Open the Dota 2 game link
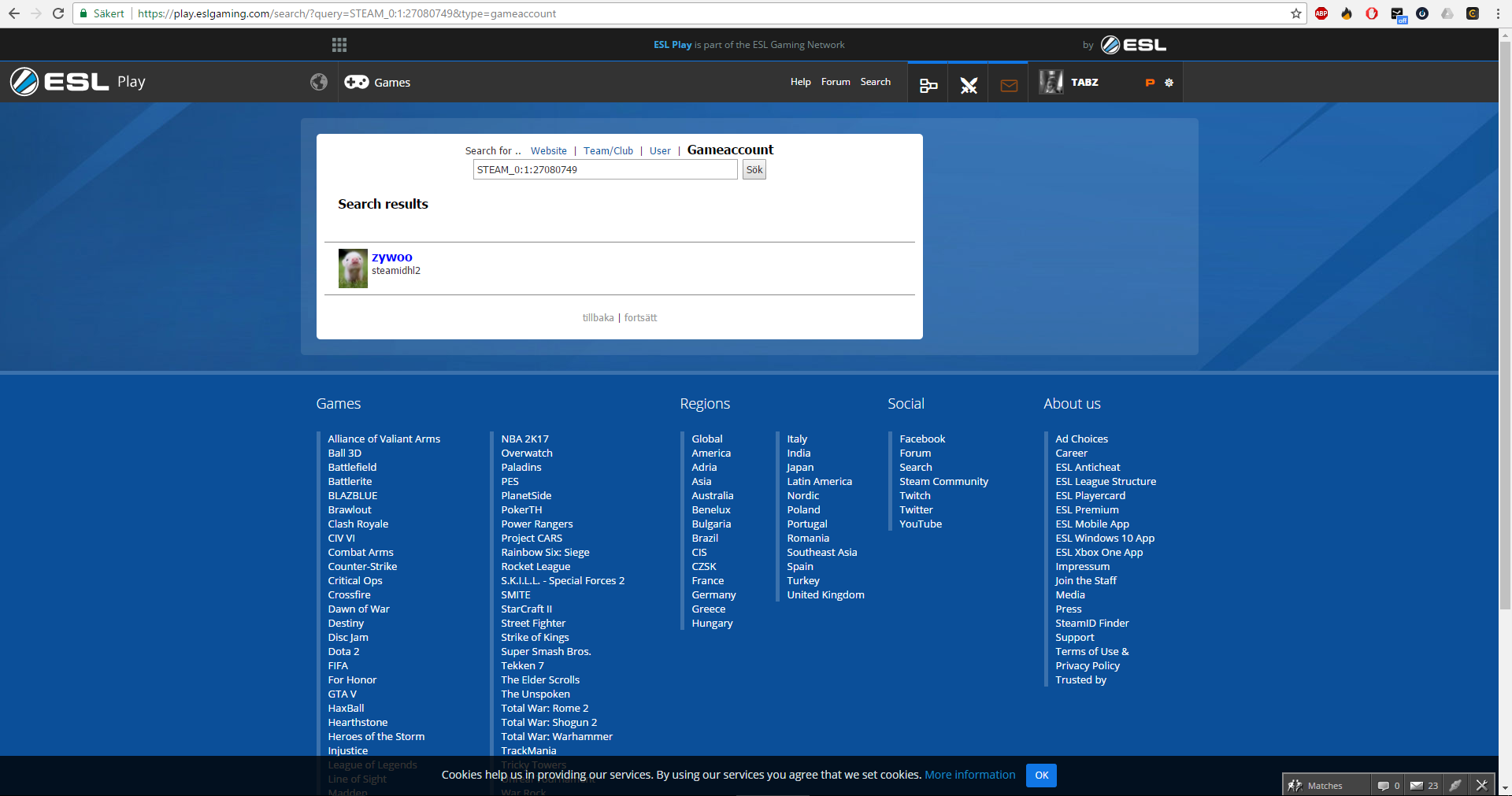 (x=343, y=652)
